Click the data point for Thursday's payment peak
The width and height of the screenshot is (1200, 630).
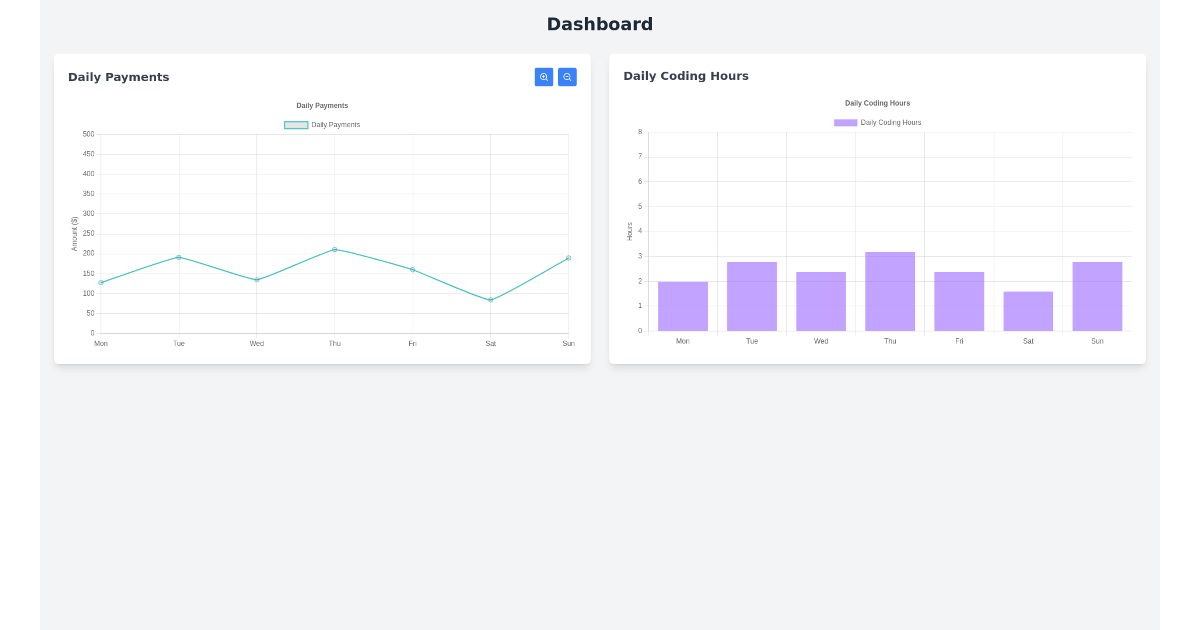pyautogui.click(x=334, y=250)
